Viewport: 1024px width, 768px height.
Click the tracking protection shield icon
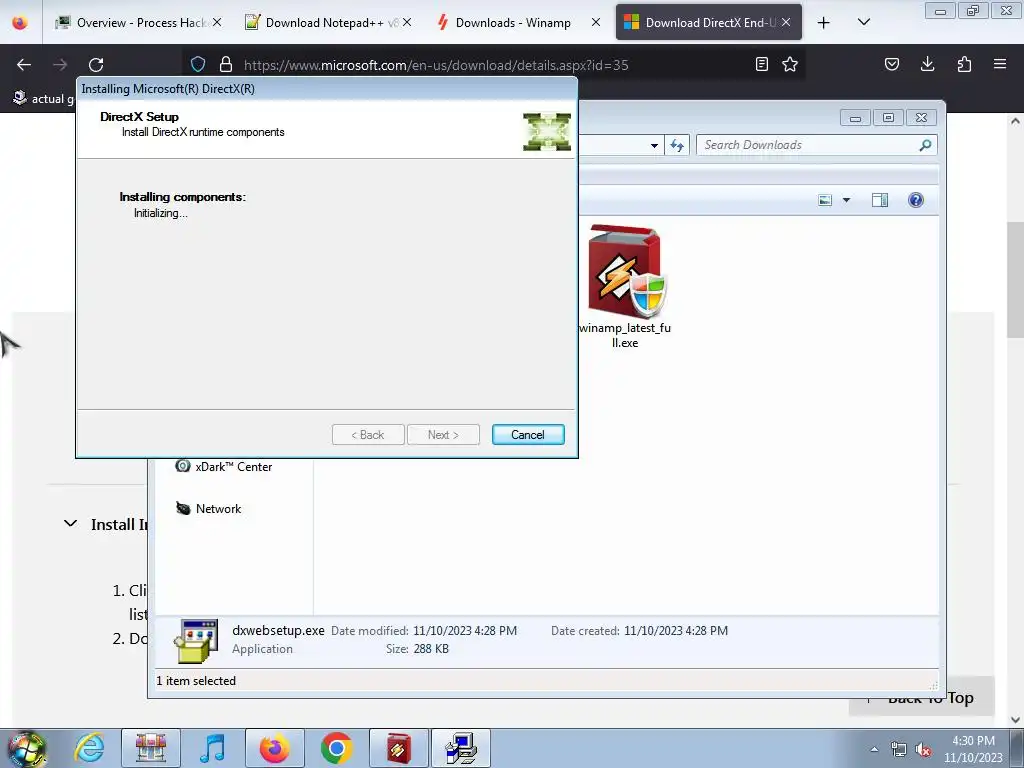(x=198, y=65)
